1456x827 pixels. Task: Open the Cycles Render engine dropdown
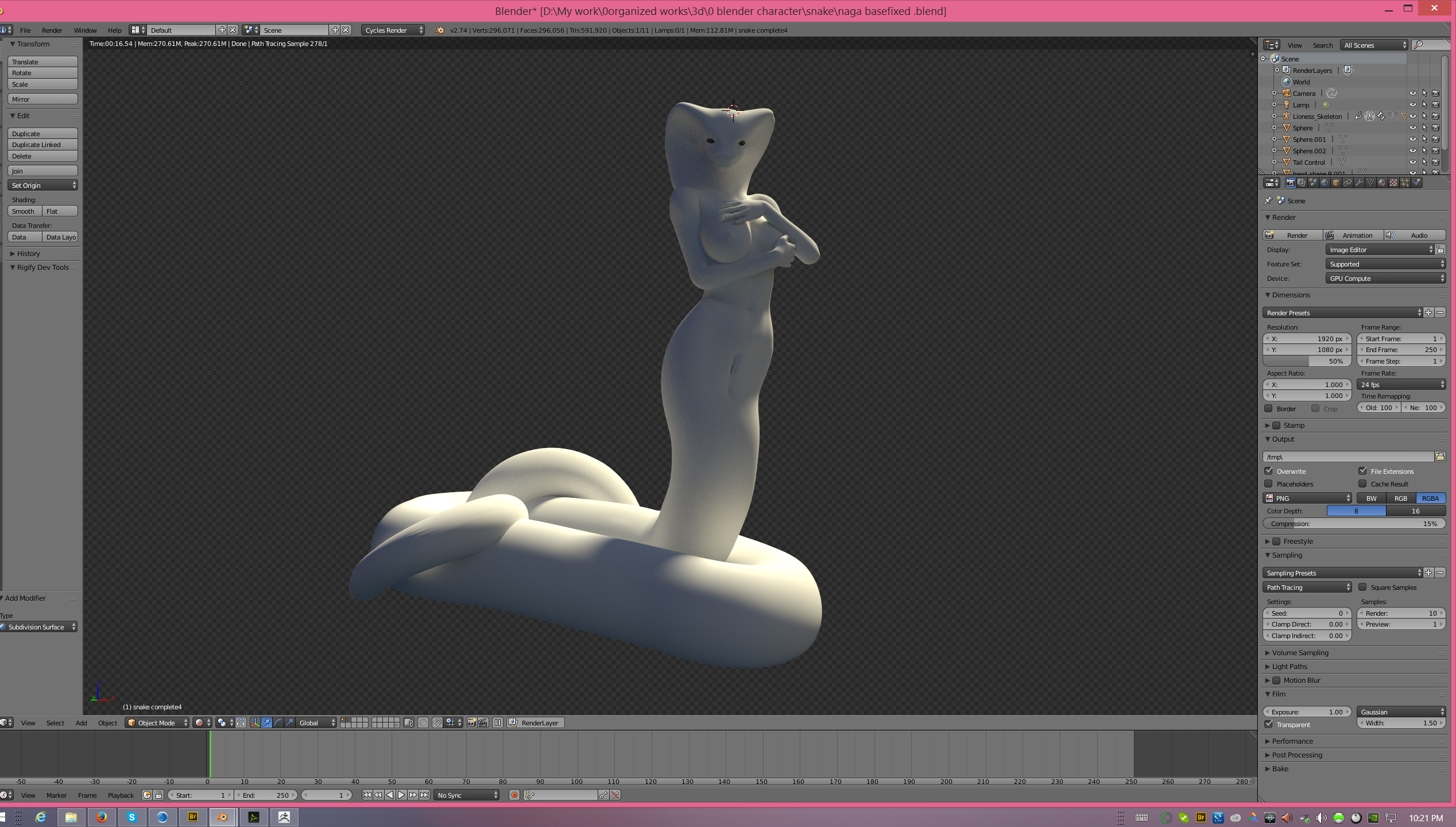(393, 30)
